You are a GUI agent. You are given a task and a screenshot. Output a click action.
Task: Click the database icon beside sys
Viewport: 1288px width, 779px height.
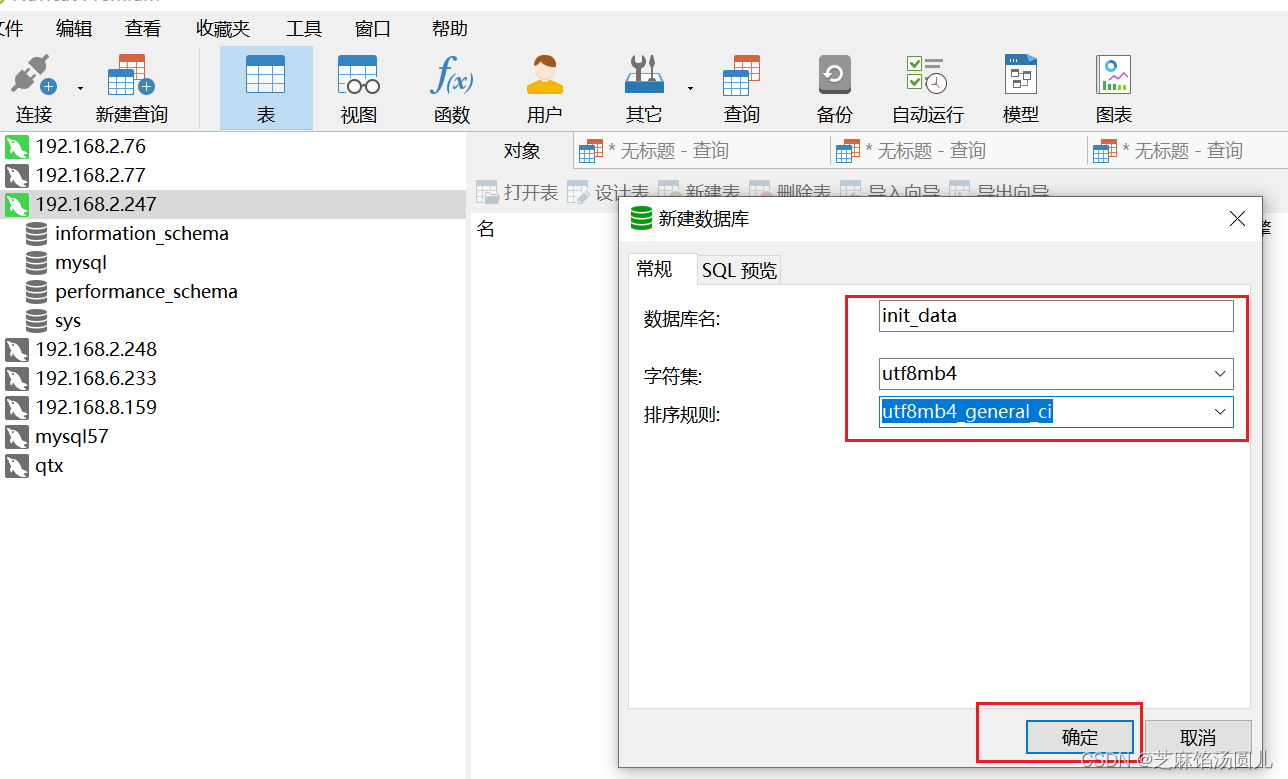click(37, 321)
